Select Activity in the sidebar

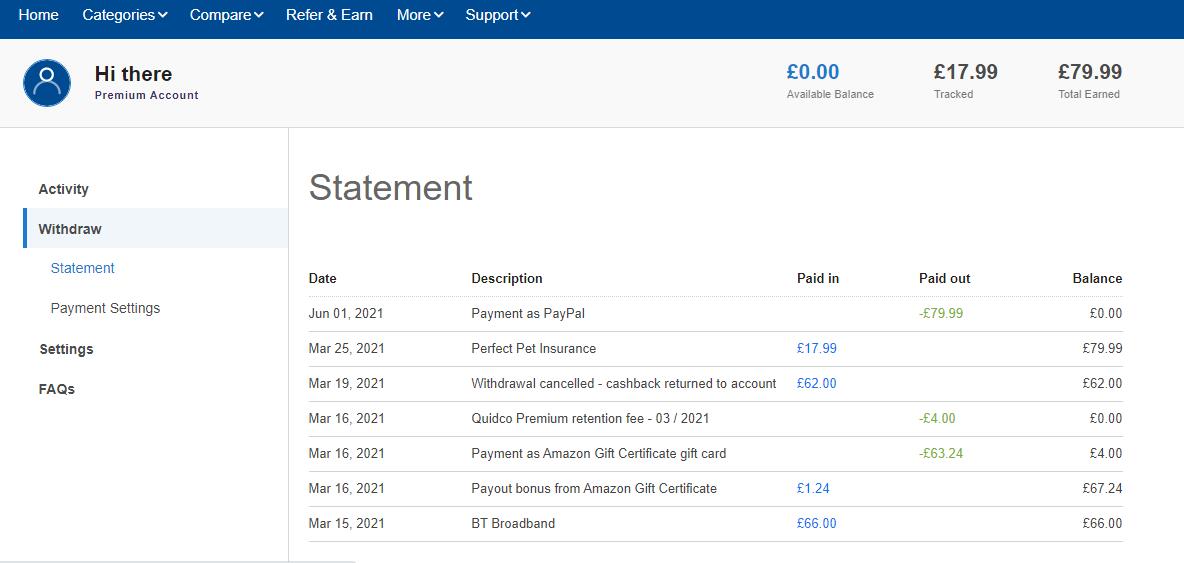[x=64, y=189]
